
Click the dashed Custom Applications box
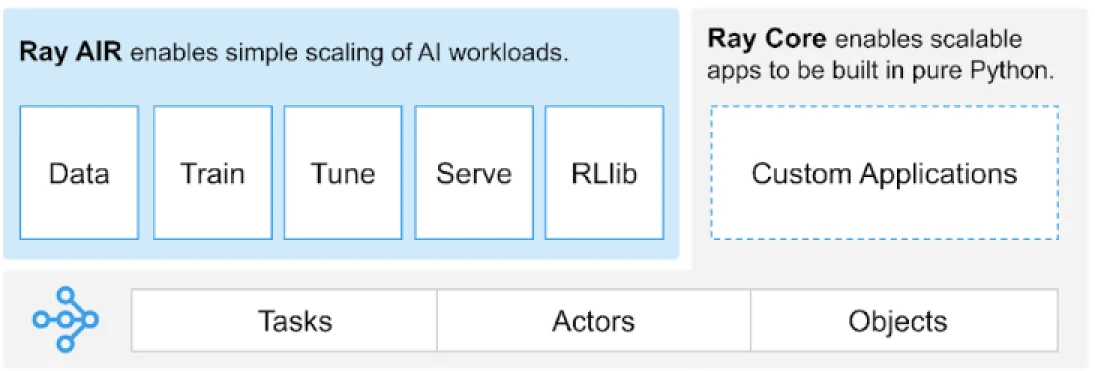pos(884,172)
